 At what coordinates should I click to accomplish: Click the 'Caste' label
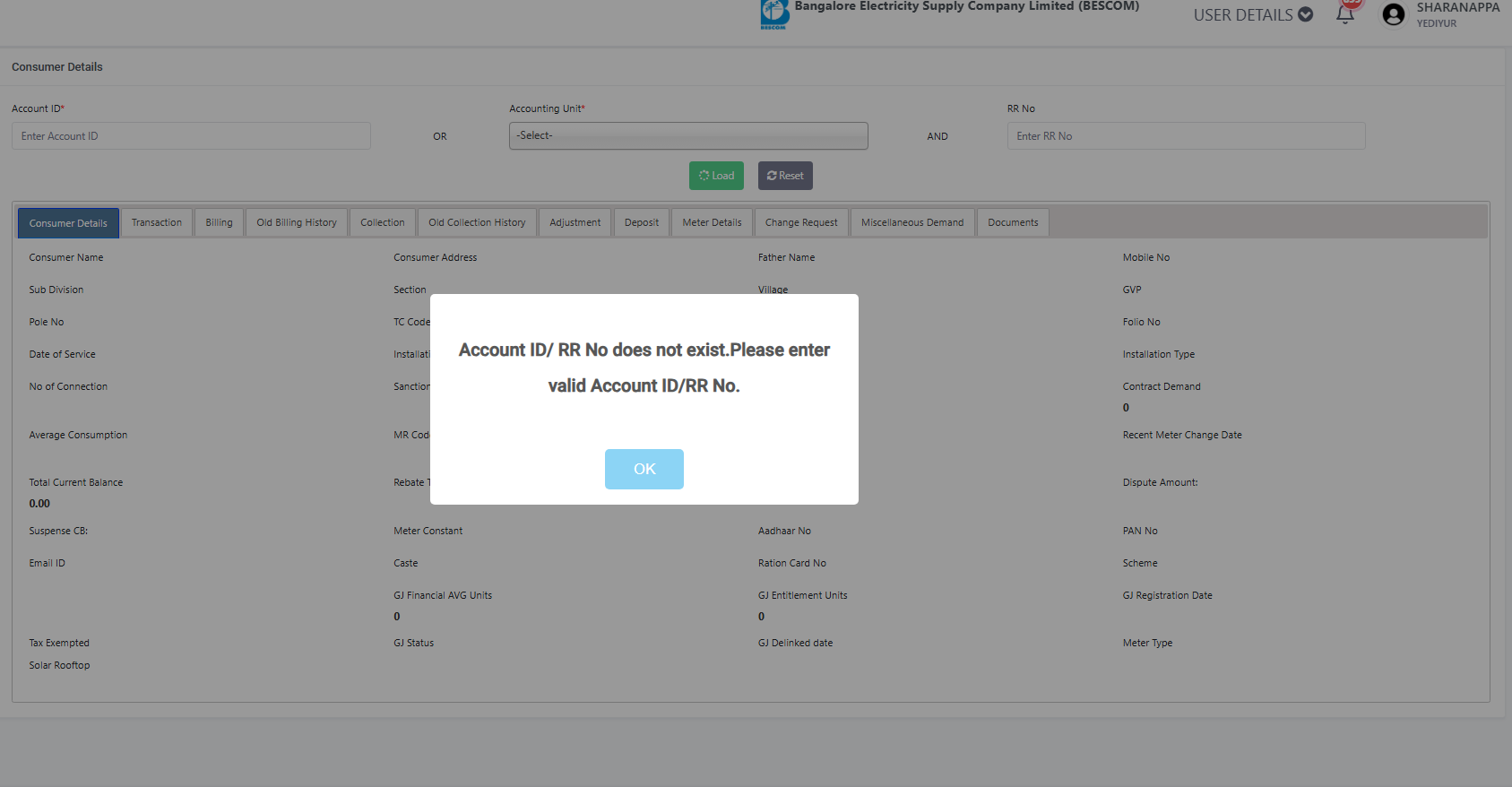coord(406,563)
